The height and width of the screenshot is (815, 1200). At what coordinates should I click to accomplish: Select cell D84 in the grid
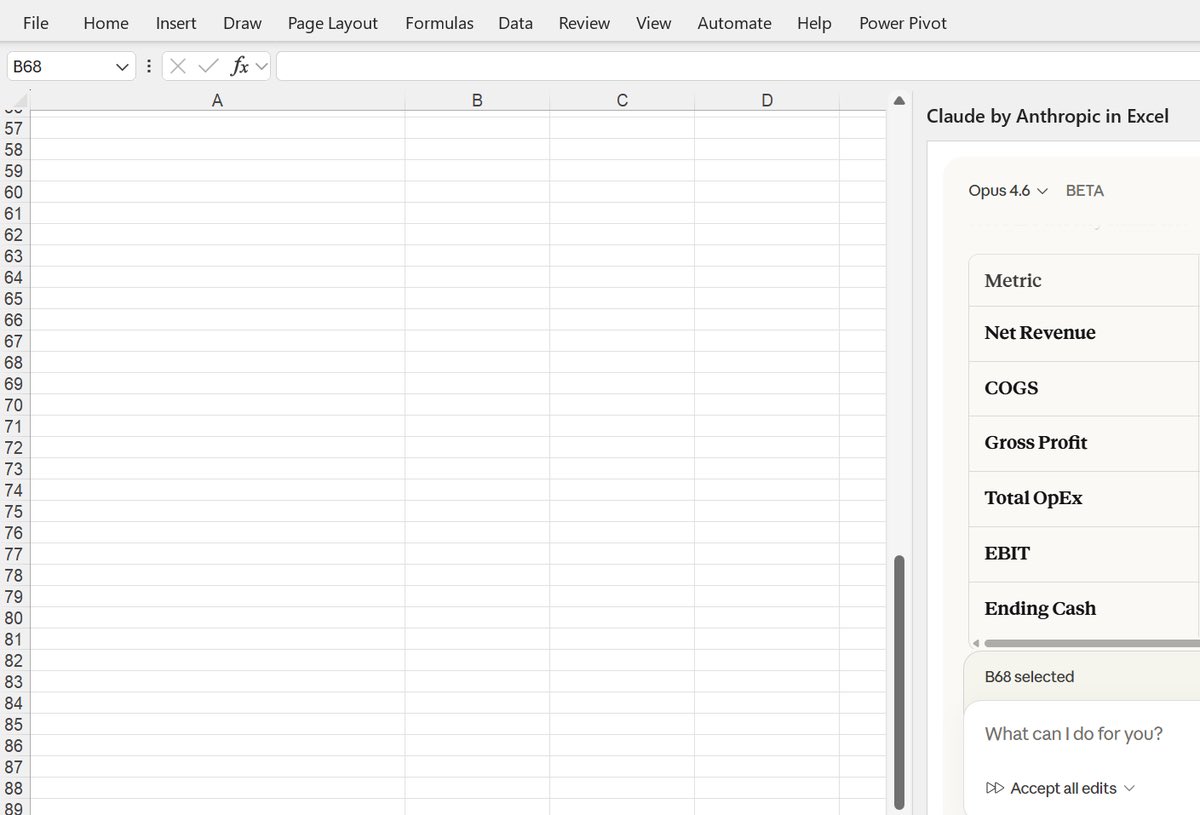pyautogui.click(x=767, y=703)
